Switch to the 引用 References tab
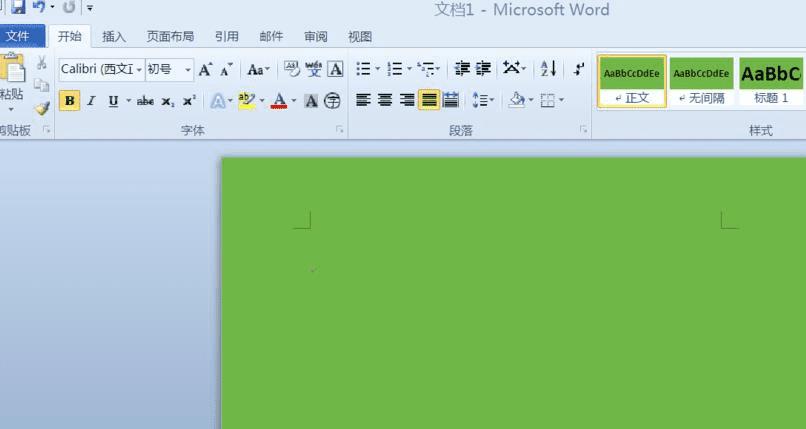Viewport: 806px width, 429px height. (x=227, y=36)
